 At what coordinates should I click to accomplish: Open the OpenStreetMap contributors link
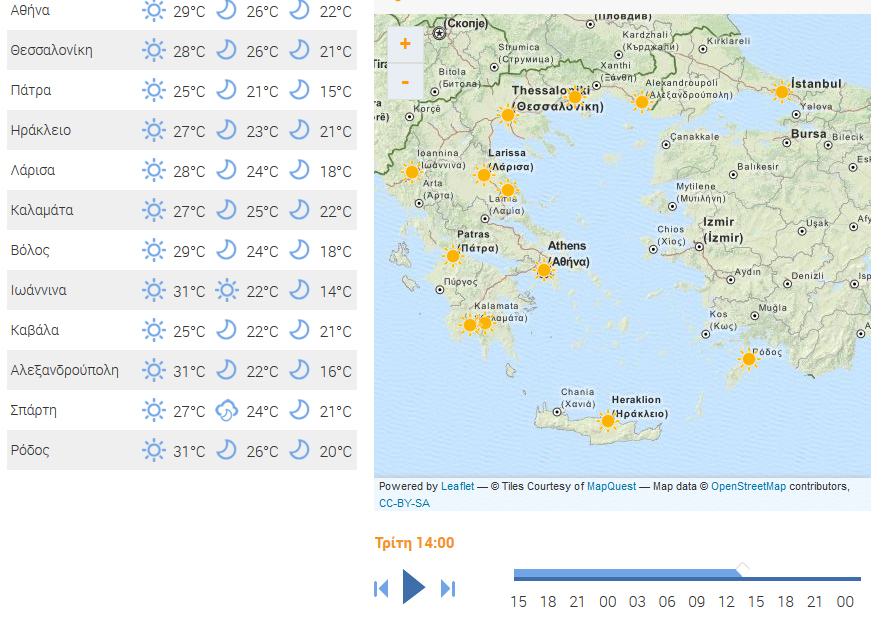tap(748, 487)
